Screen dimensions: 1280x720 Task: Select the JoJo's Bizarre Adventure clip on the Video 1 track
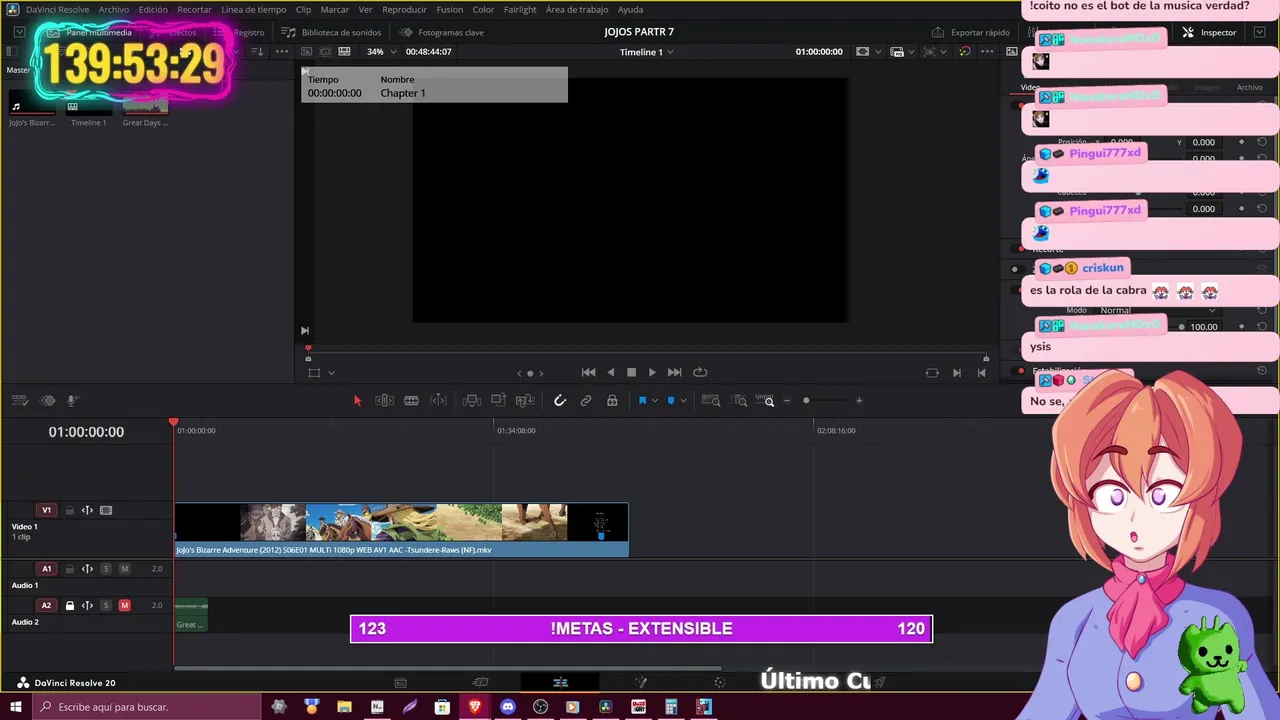(x=401, y=529)
